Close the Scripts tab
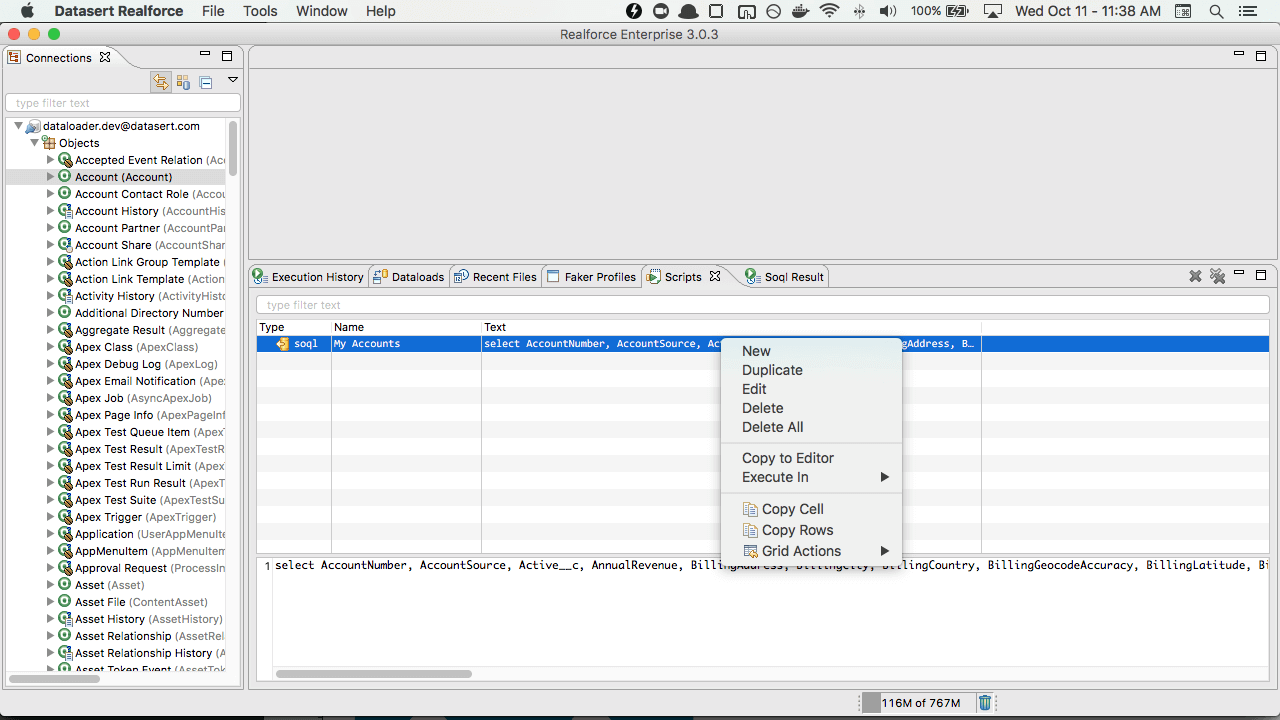Viewport: 1280px width, 720px height. point(715,276)
